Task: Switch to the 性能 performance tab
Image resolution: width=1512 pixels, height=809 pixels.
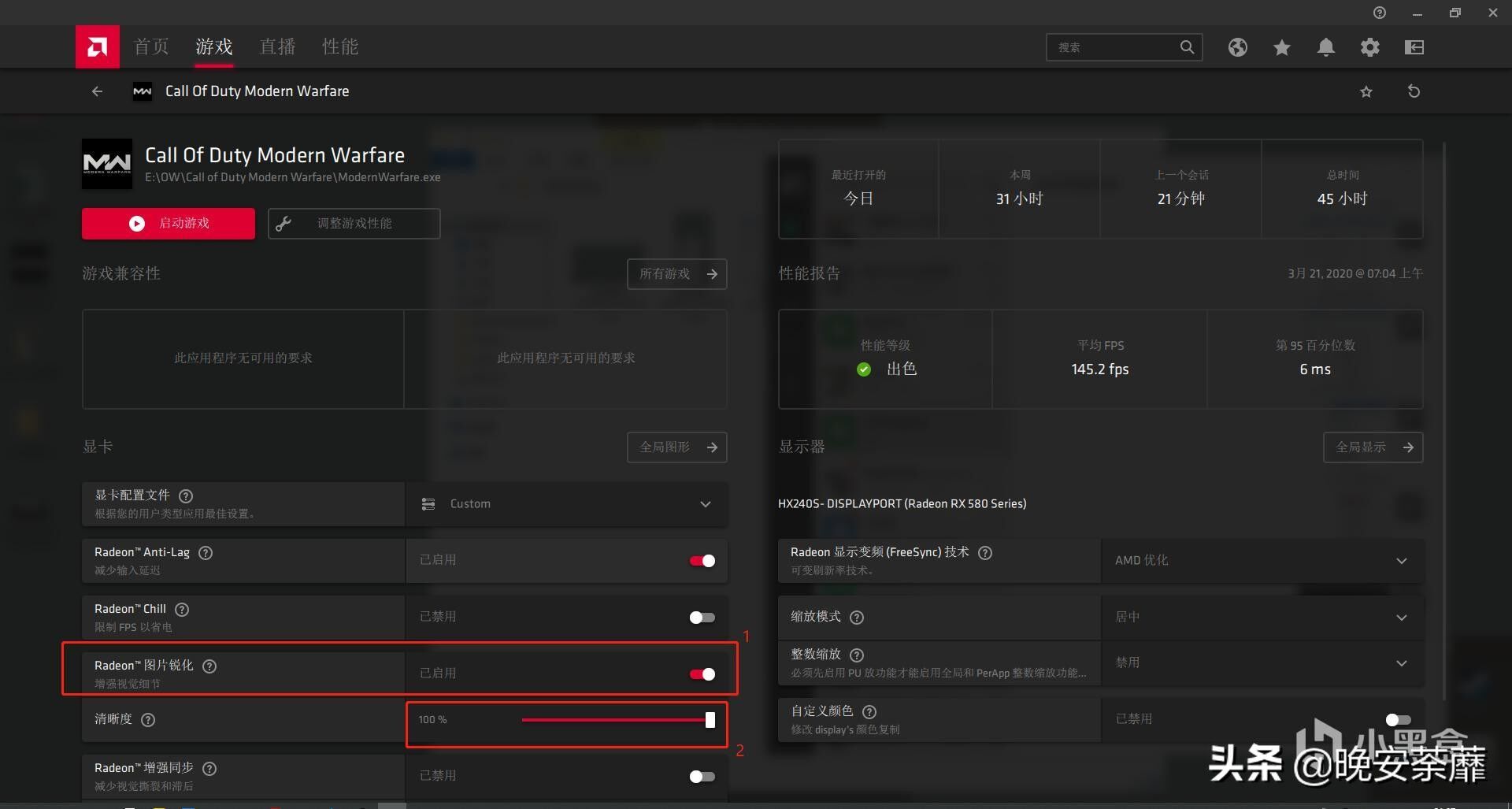Action: 340,47
